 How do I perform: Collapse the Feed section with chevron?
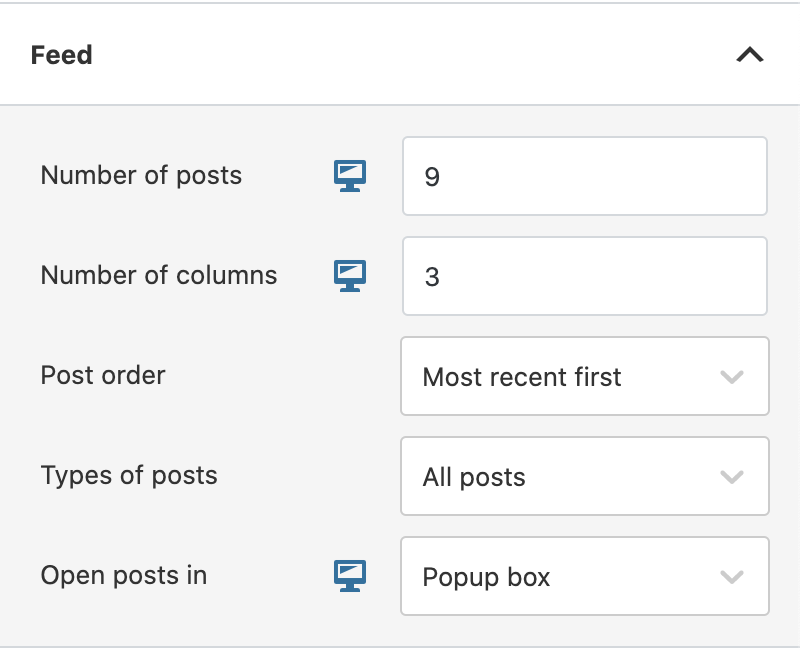pos(749,55)
